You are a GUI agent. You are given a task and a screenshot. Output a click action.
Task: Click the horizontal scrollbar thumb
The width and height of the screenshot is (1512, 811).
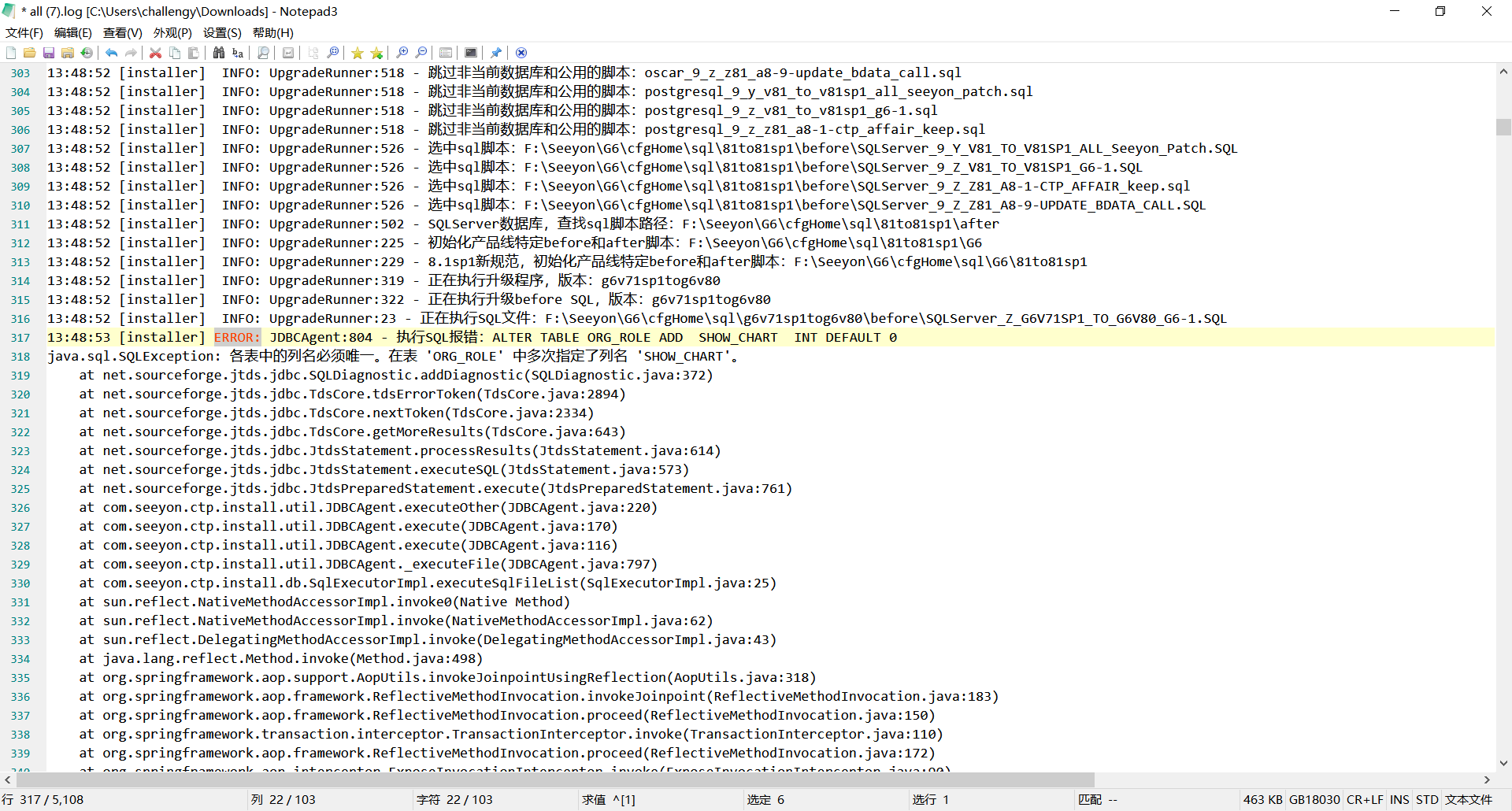click(554, 780)
